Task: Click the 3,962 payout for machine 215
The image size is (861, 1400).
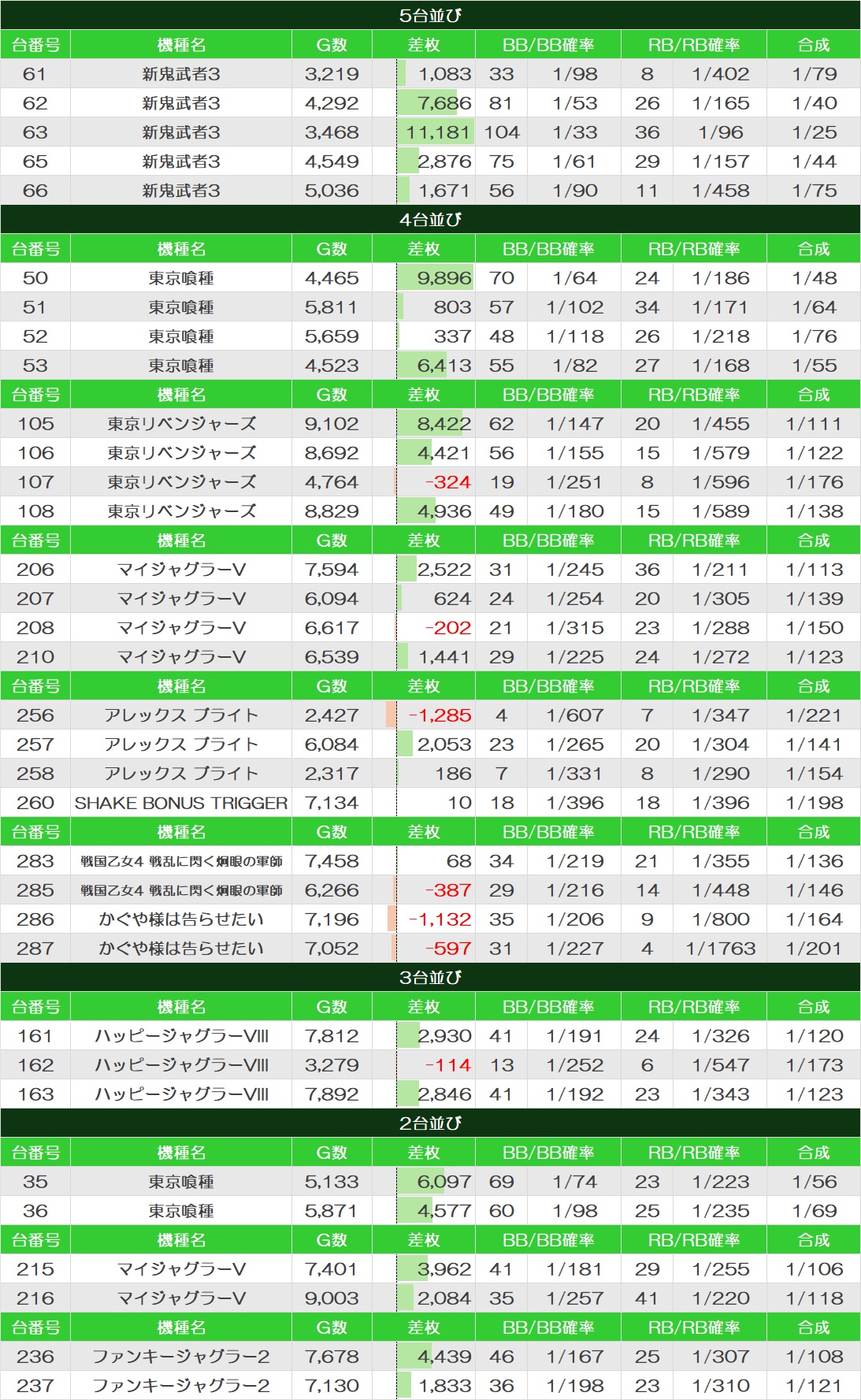Action: [444, 1269]
